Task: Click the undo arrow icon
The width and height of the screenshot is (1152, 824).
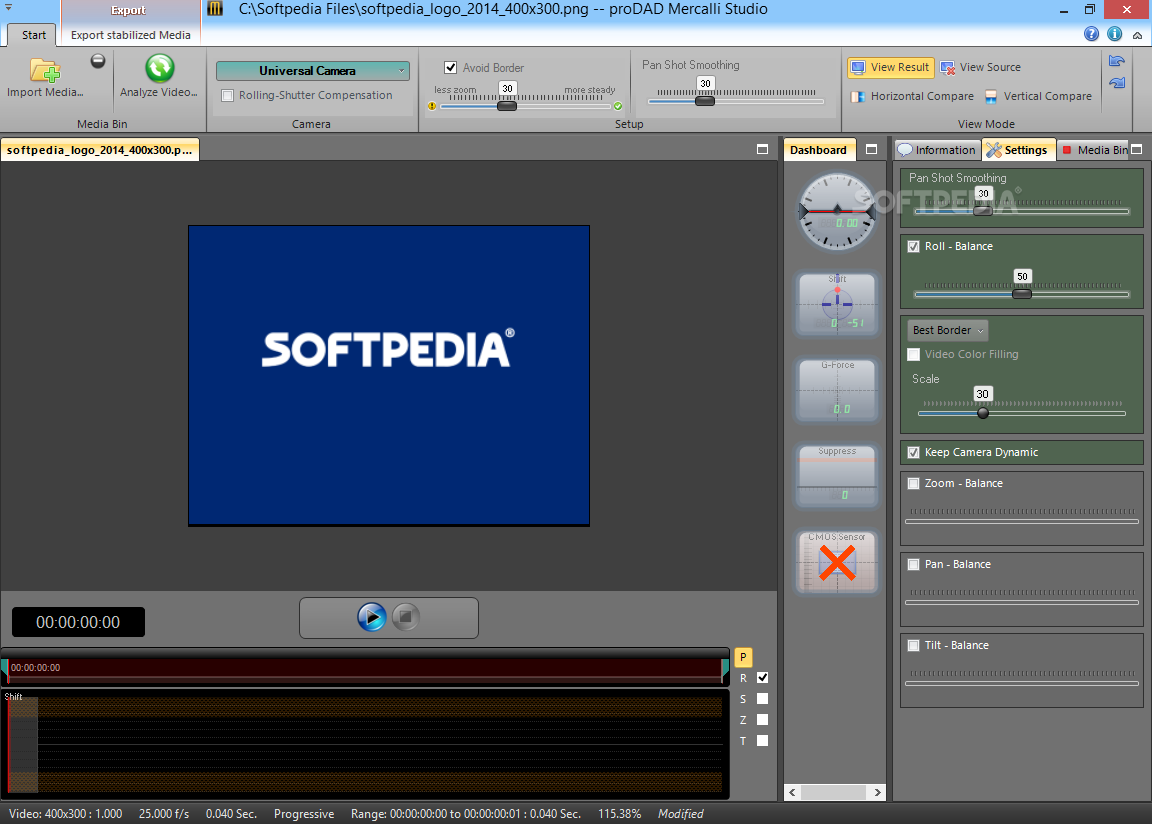Action: click(1117, 61)
